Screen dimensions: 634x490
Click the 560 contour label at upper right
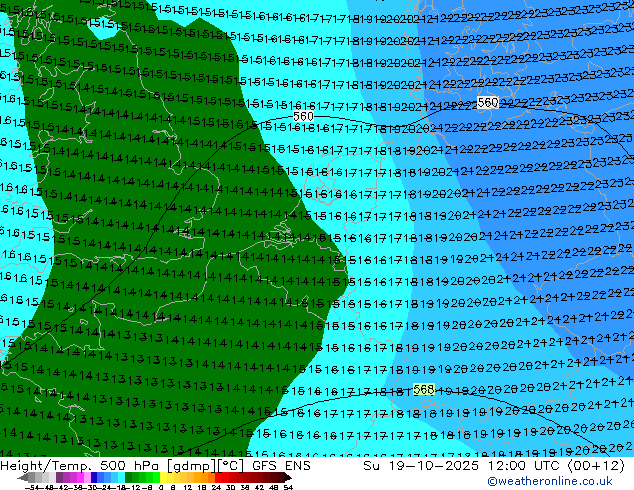click(488, 103)
